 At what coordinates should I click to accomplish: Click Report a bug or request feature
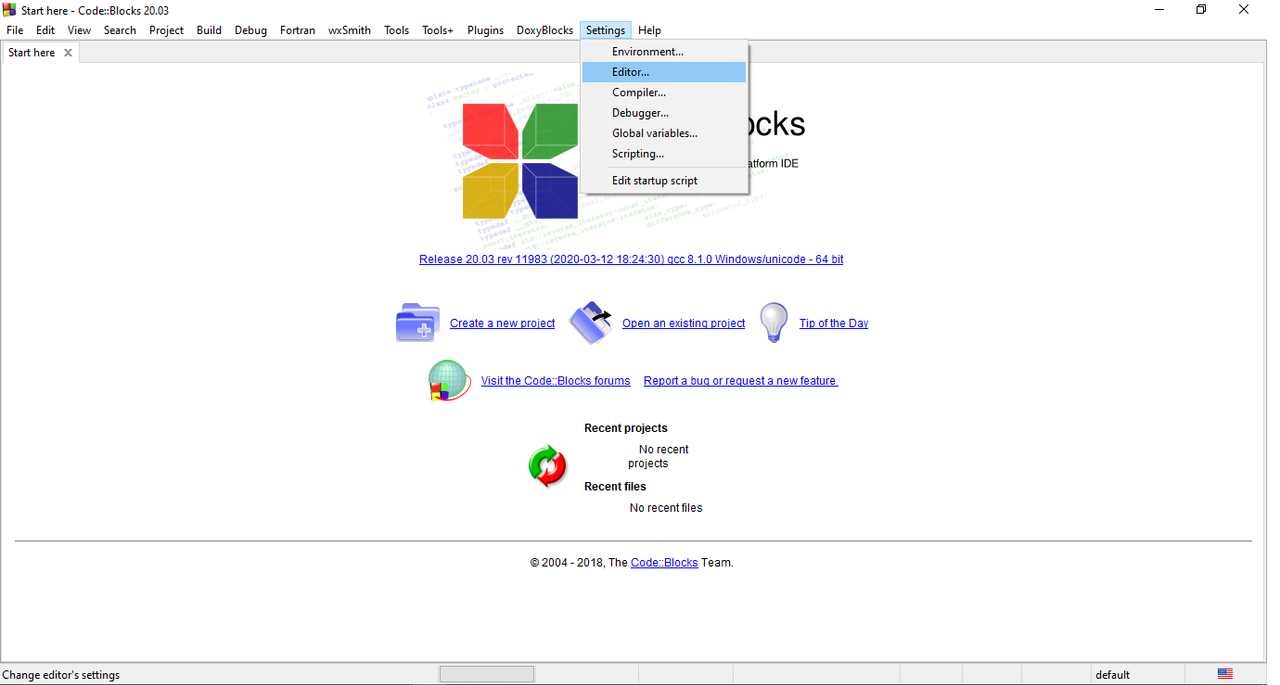click(741, 381)
